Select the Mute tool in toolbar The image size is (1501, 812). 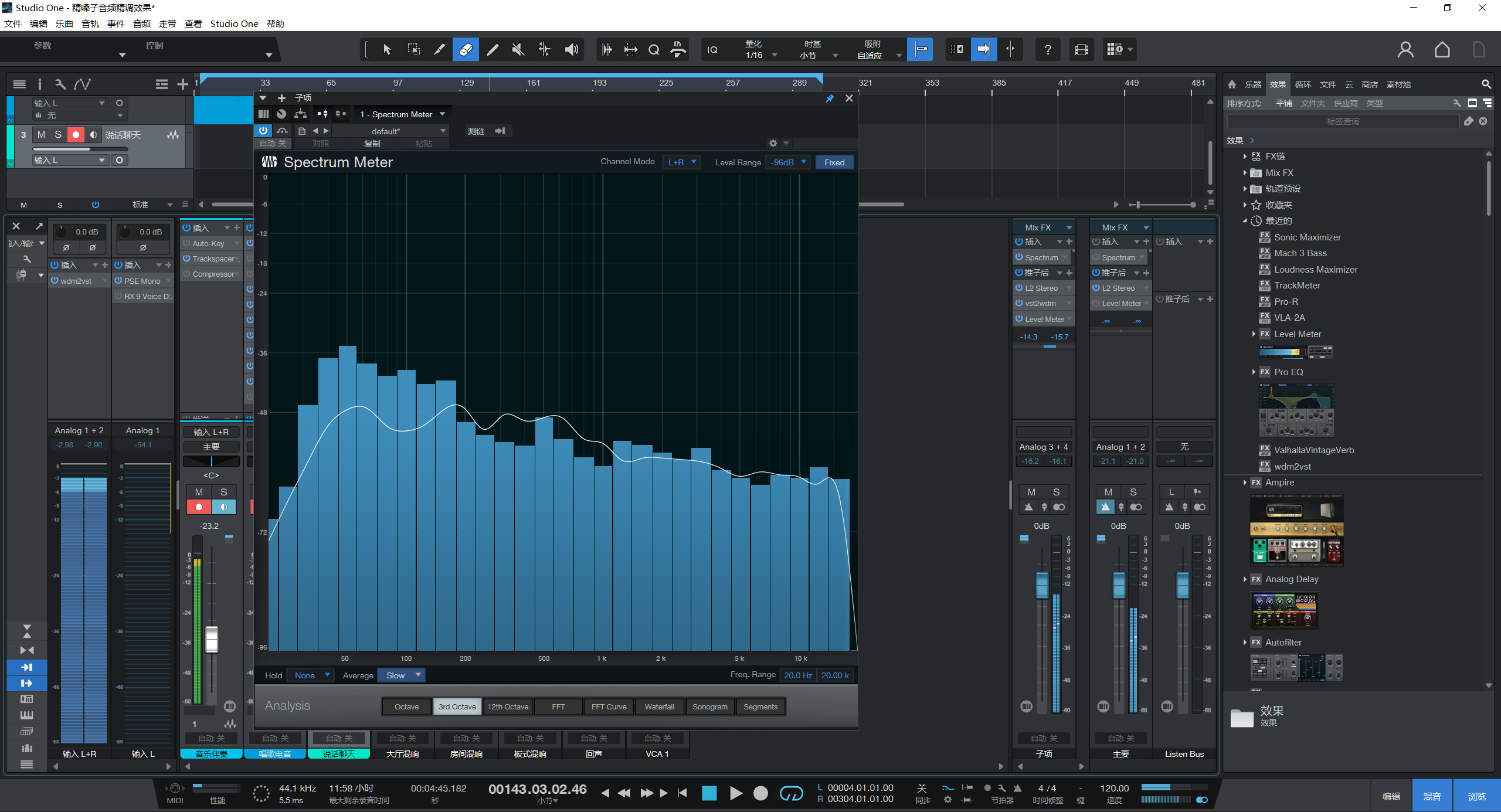point(518,50)
